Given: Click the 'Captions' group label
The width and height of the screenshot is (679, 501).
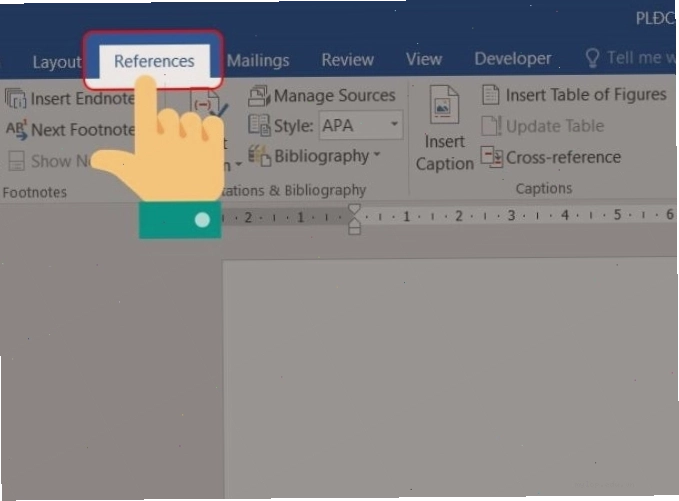Looking at the screenshot, I should (x=544, y=188).
